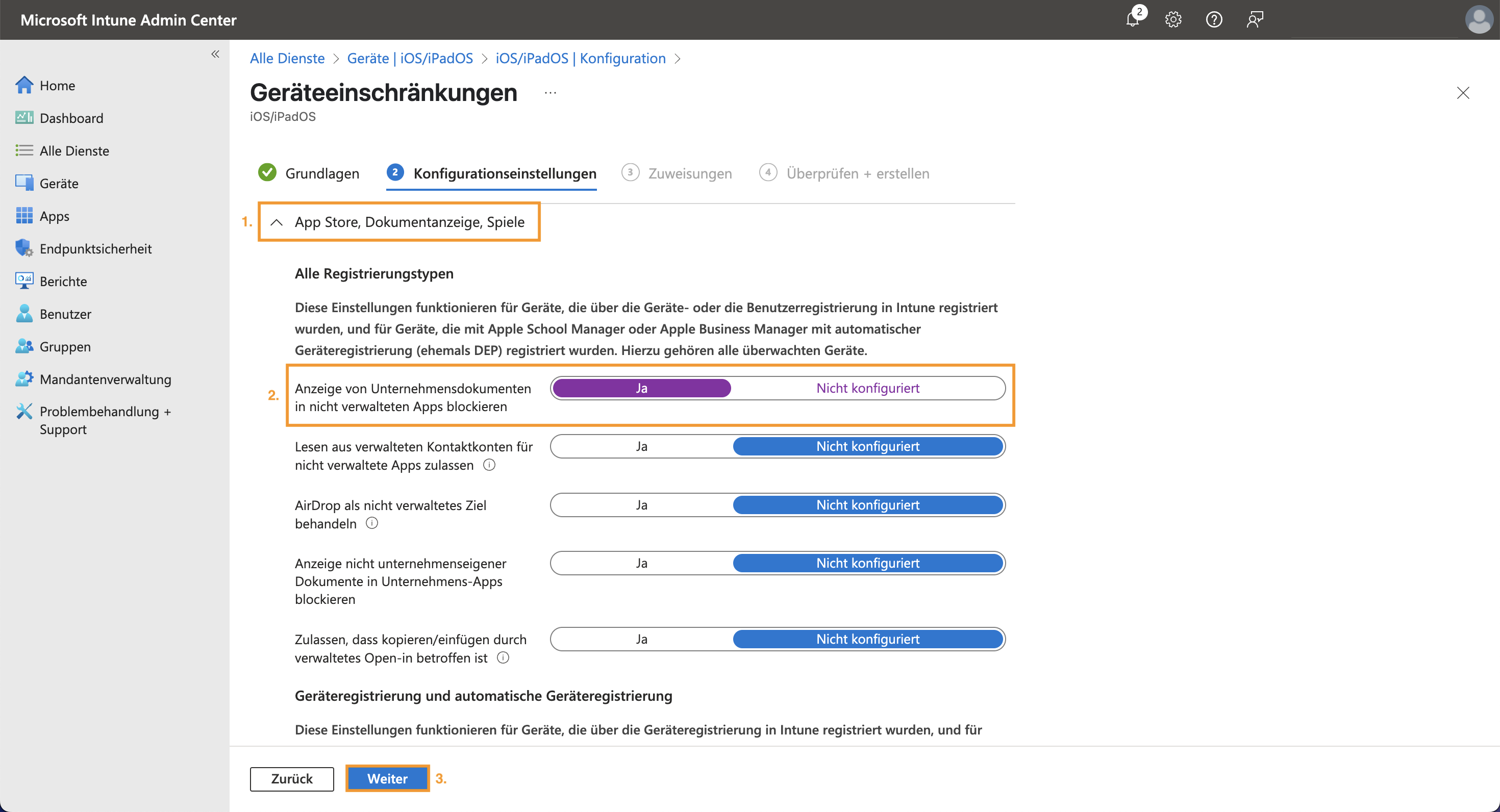This screenshot has height=812, width=1500.
Task: Click the Mandantenverwaltung gear-people icon
Action: pos(24,378)
